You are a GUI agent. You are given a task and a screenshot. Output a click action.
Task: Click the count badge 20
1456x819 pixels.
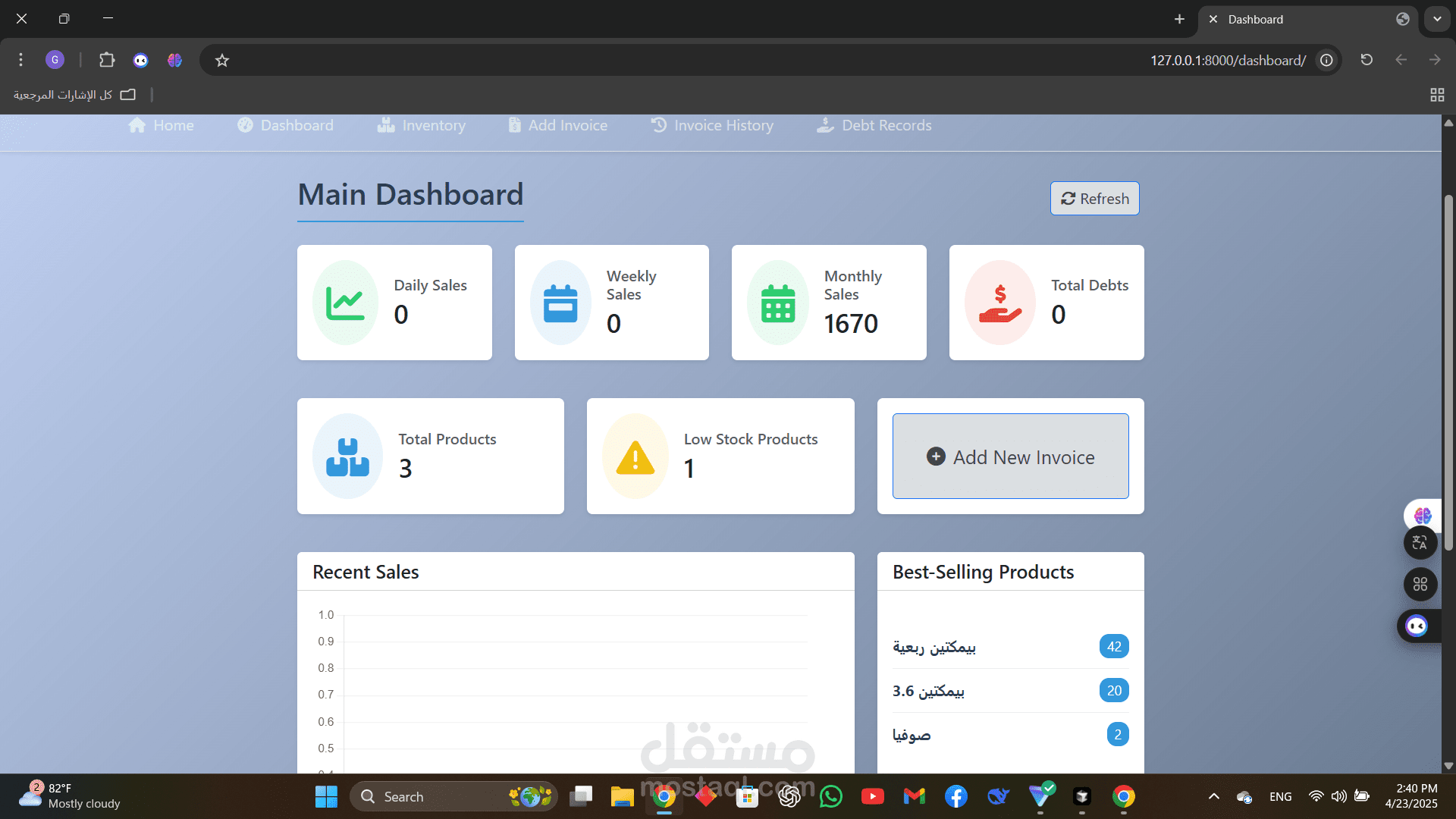pyautogui.click(x=1114, y=691)
